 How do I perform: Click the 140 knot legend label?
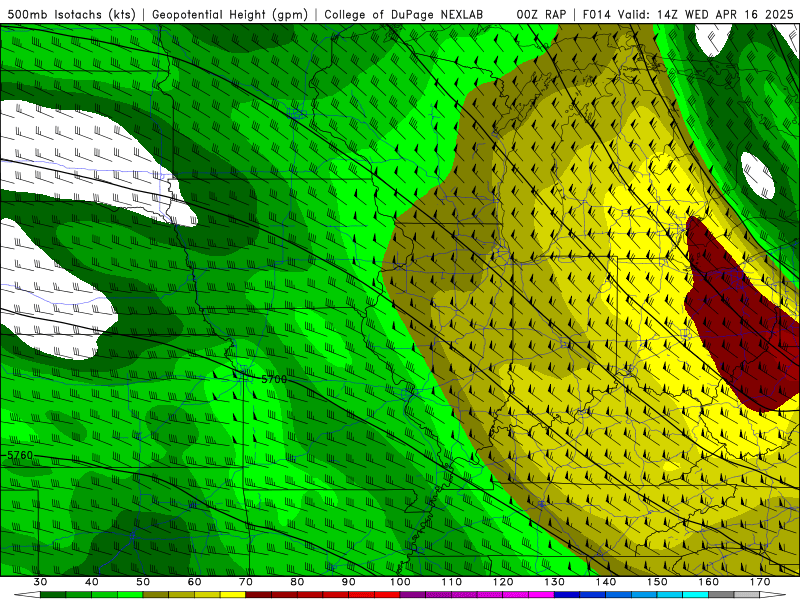click(606, 582)
